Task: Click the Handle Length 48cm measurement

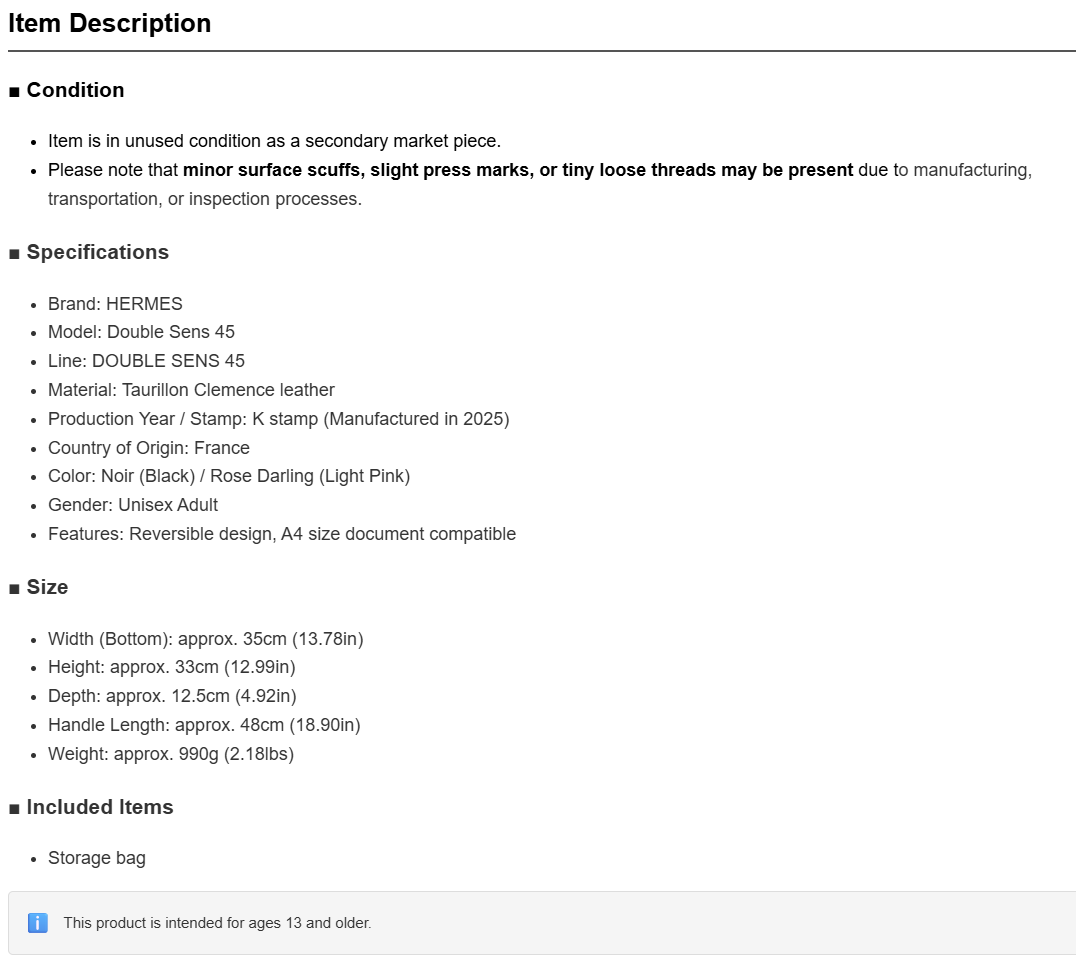Action: [204, 725]
